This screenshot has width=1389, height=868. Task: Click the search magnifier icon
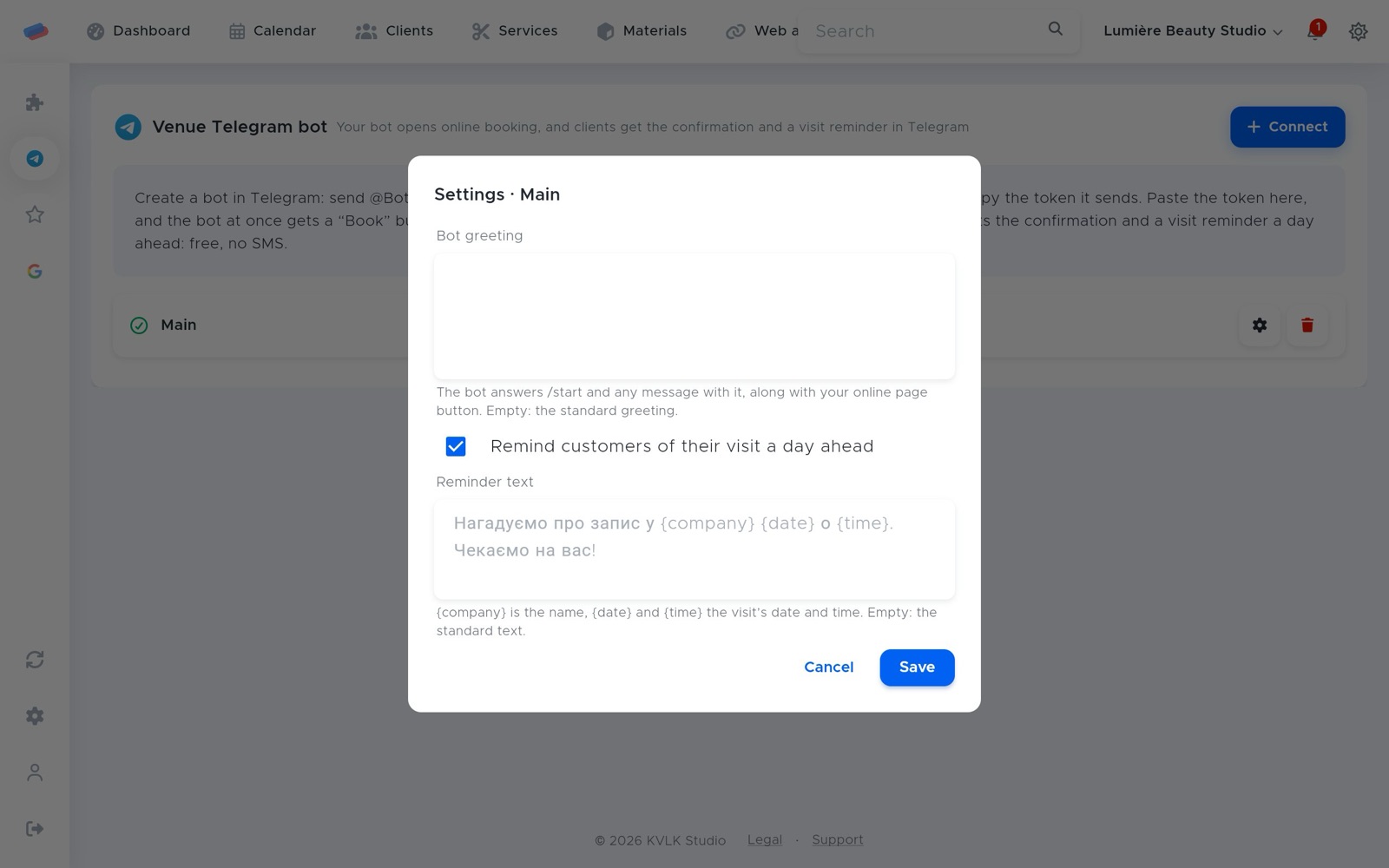(x=1056, y=29)
